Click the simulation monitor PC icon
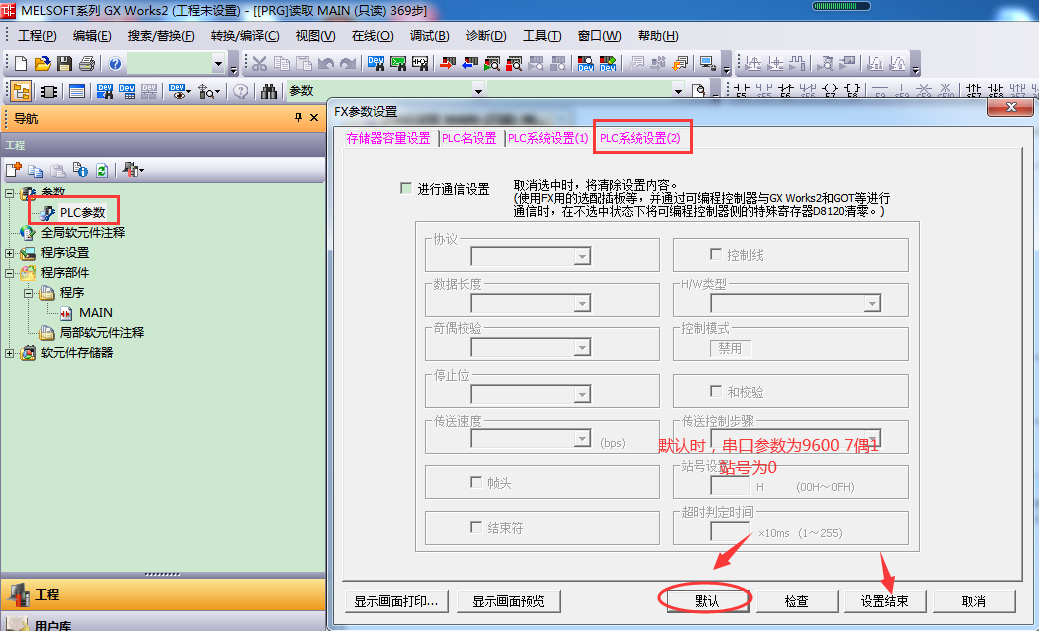Image resolution: width=1039 pixels, height=631 pixels. click(707, 64)
